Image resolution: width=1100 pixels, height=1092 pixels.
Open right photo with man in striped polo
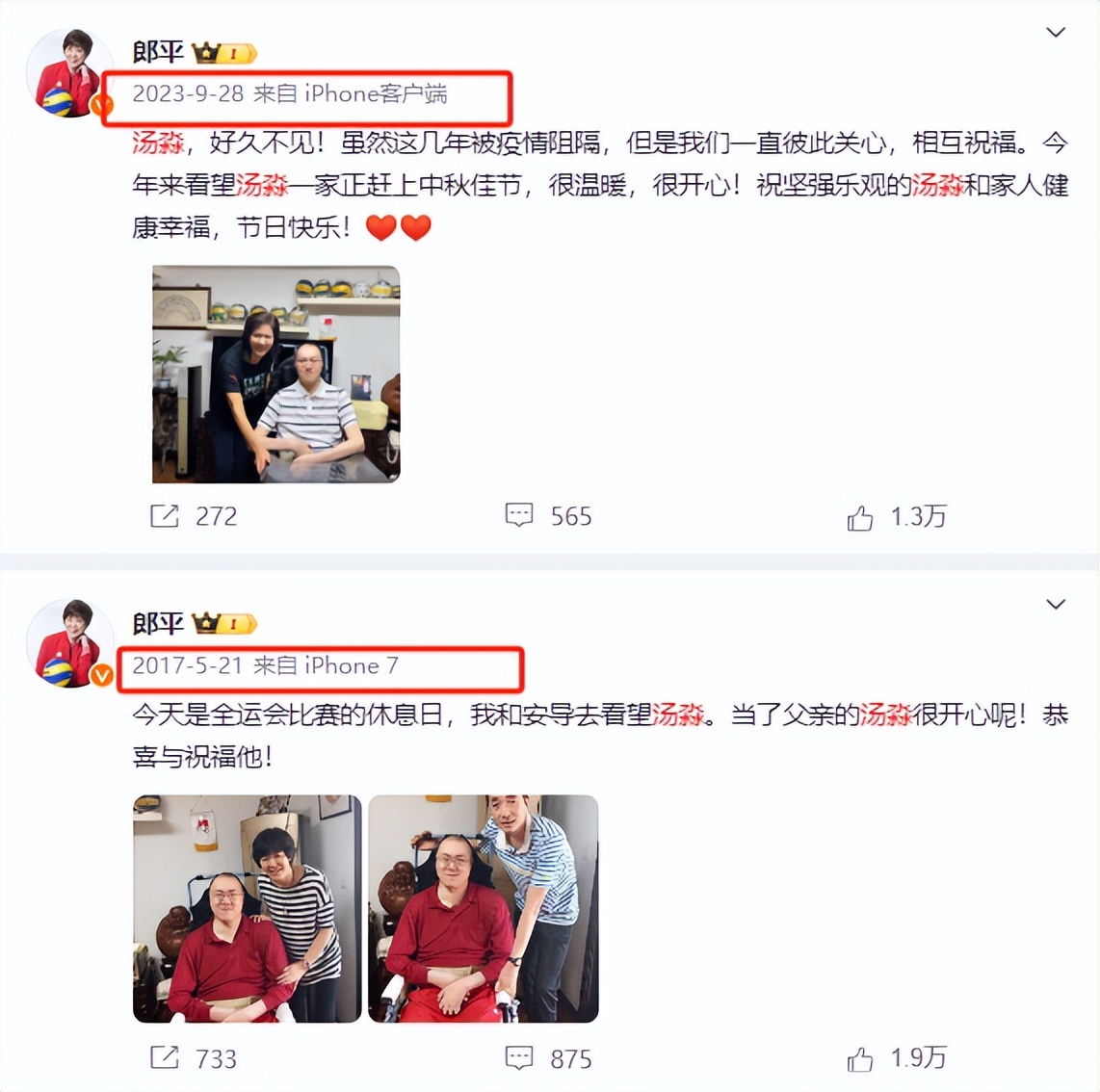484,908
